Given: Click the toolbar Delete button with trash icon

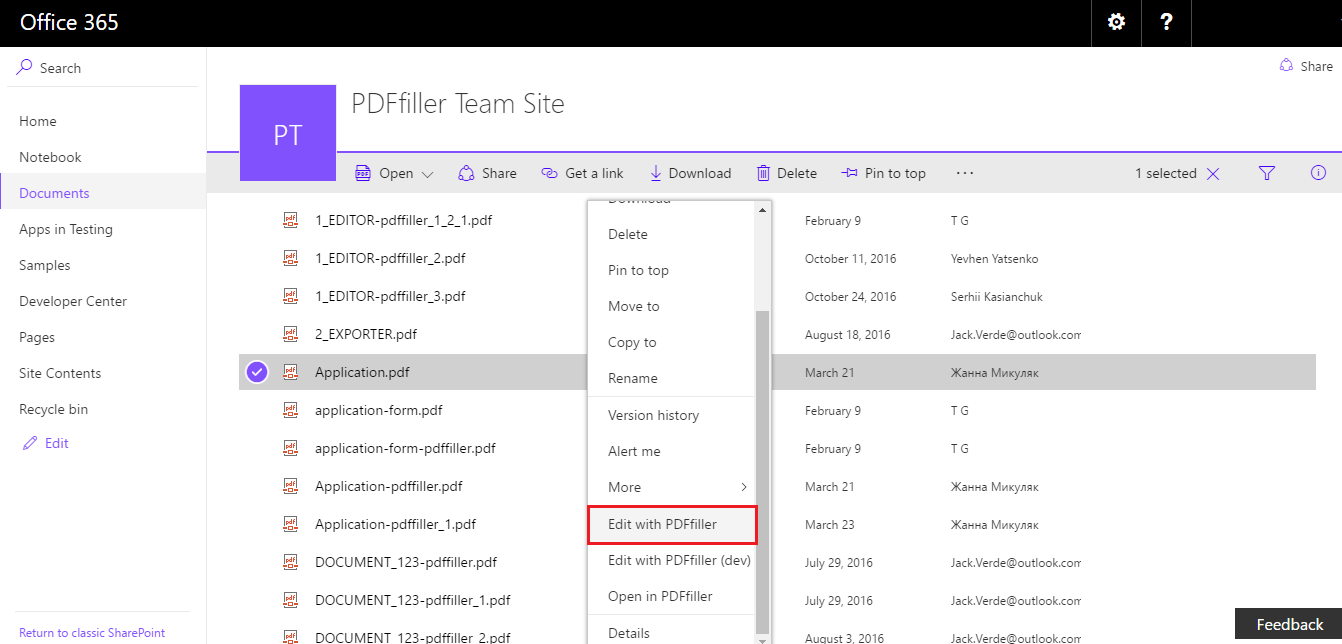Looking at the screenshot, I should coord(787,173).
